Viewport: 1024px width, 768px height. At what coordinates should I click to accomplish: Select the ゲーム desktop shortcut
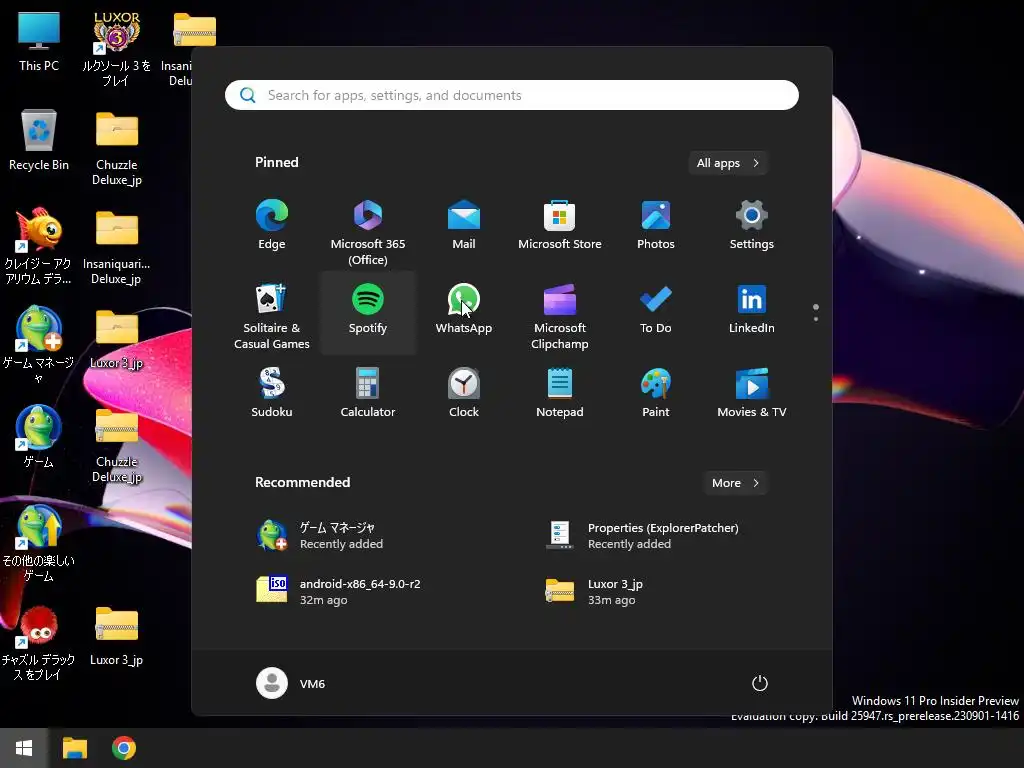pyautogui.click(x=39, y=437)
